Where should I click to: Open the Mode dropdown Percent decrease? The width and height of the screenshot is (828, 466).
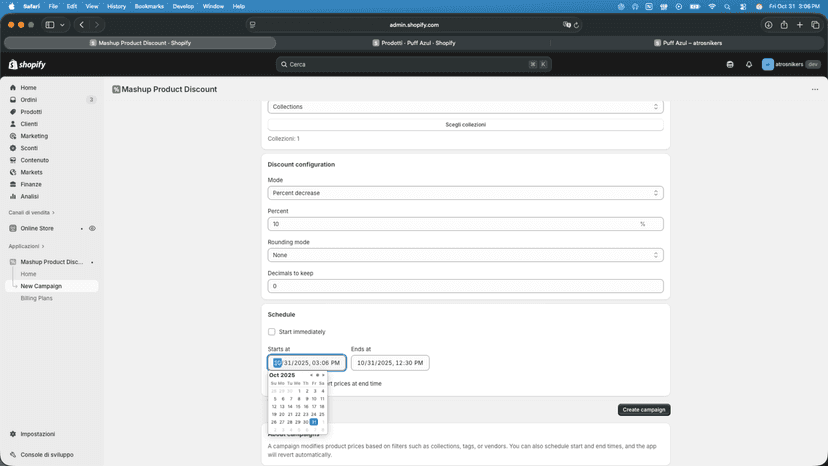[465, 193]
